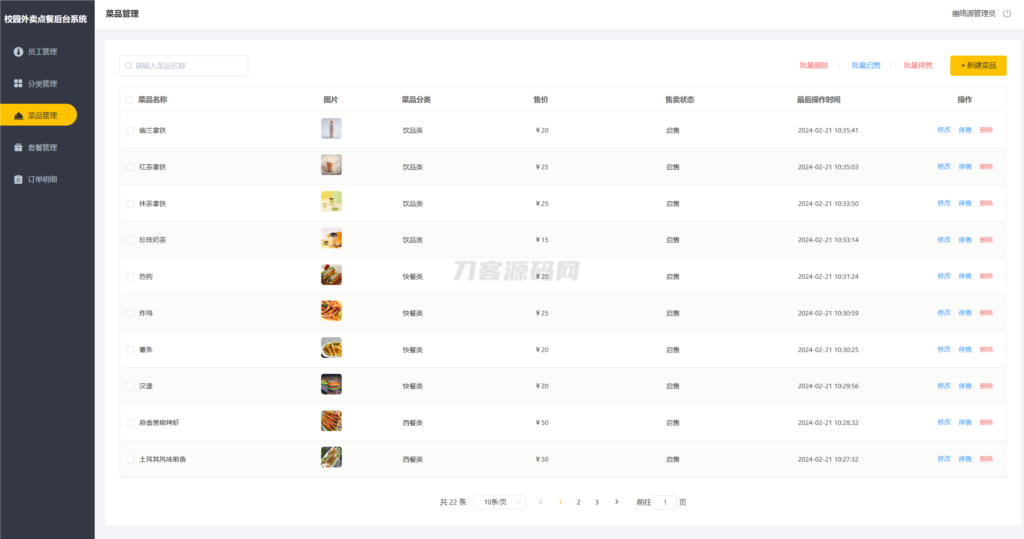Click 修改 for 抹茶拿铁
The width and height of the screenshot is (1024, 539).
944,203
